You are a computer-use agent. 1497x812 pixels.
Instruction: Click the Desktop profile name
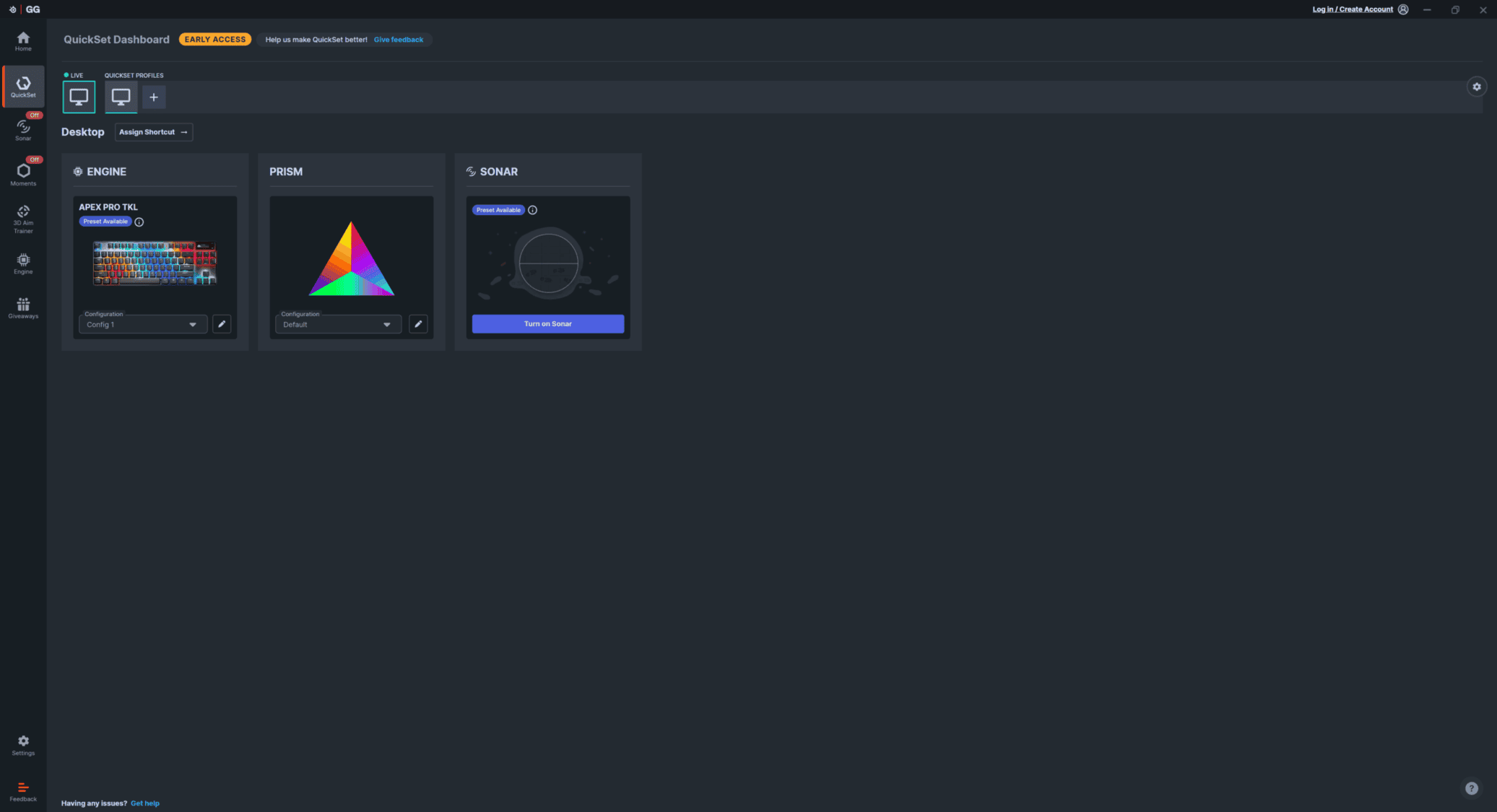pyautogui.click(x=83, y=132)
